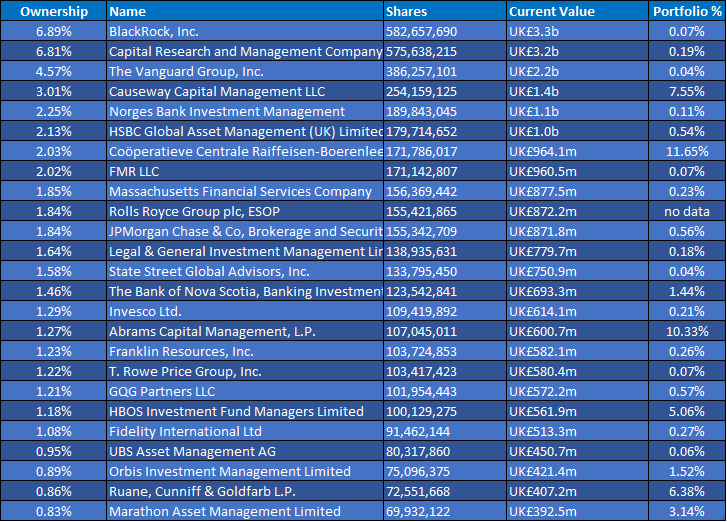Image resolution: width=727 pixels, height=522 pixels.
Task: Click the 100,129,275 shares value
Action: [421, 411]
